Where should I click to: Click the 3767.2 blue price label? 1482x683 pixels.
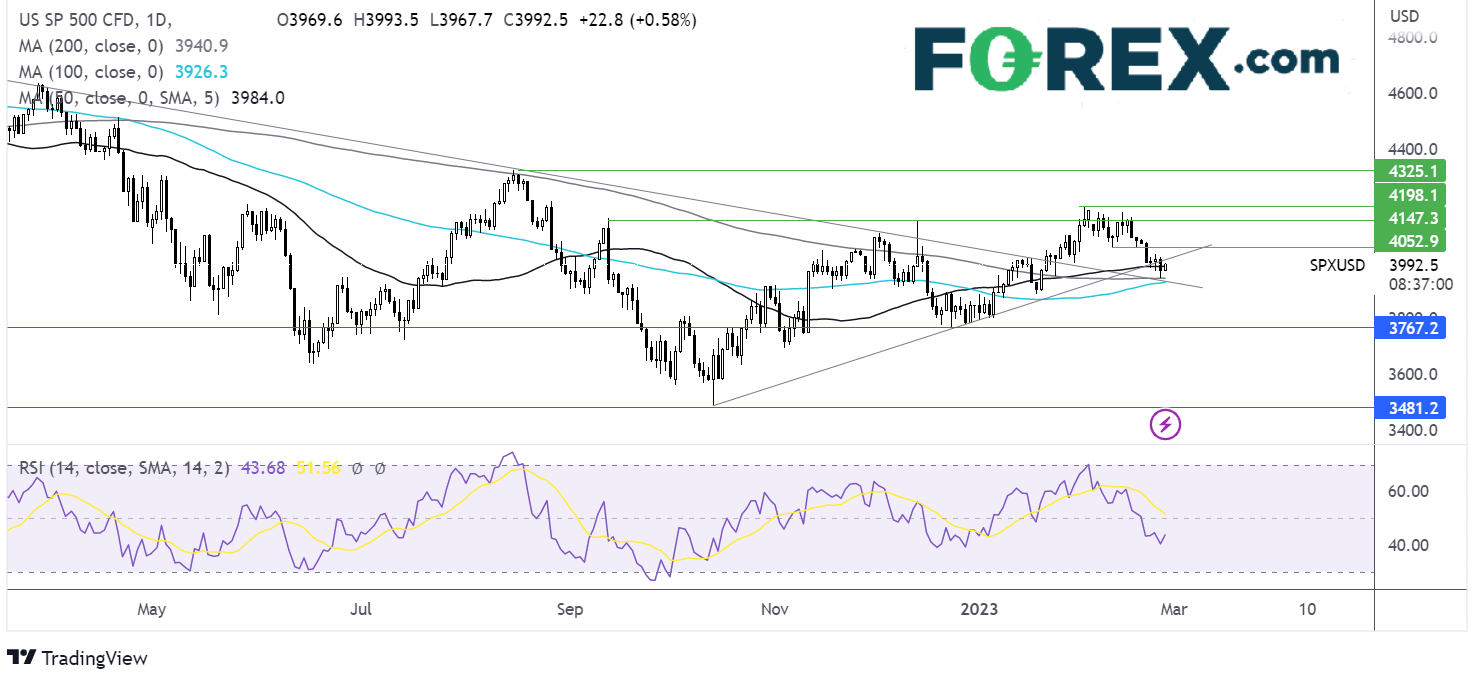pyautogui.click(x=1410, y=327)
